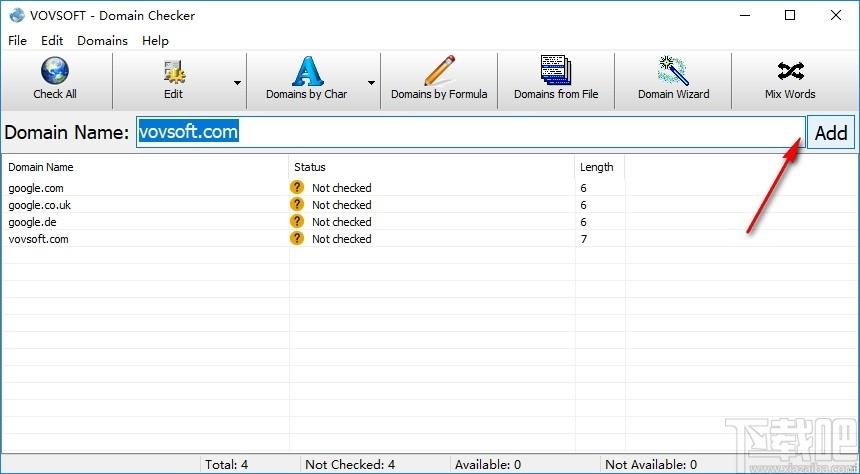Focus the Domain Name input field
The height and width of the screenshot is (474, 860).
click(x=471, y=132)
